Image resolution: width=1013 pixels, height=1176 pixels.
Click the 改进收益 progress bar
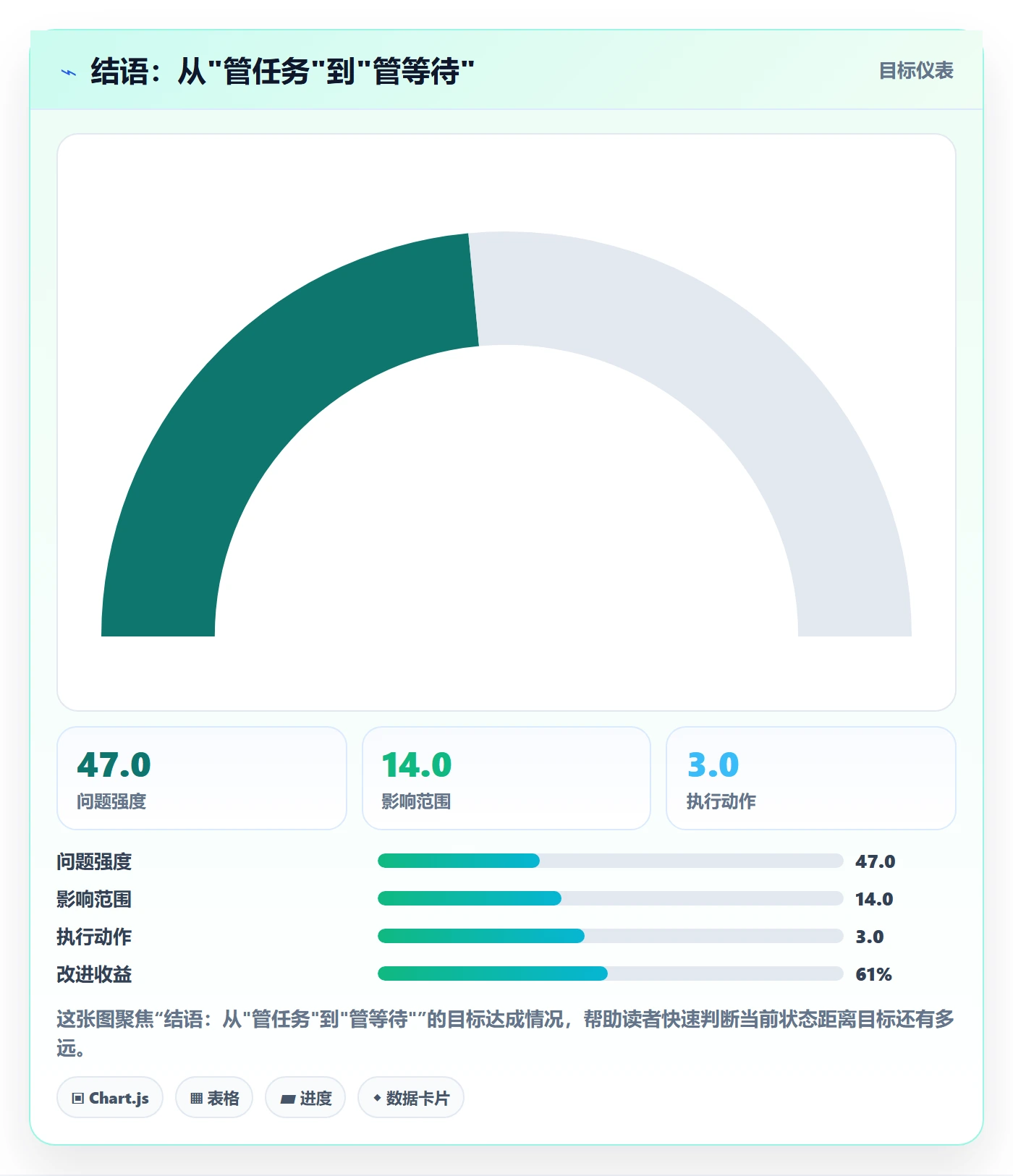pos(610,973)
